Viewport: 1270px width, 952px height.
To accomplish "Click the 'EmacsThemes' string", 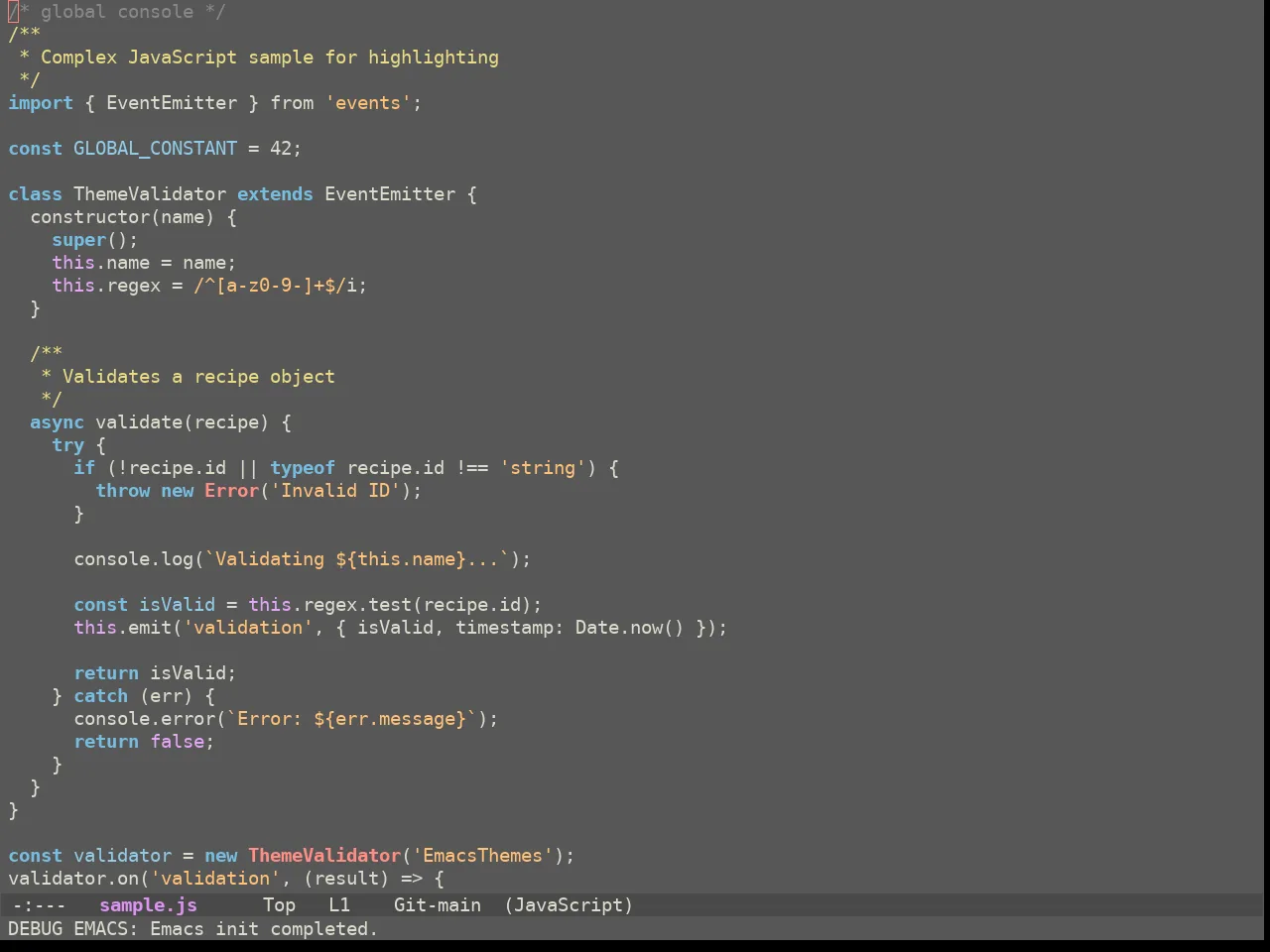I will coord(483,856).
